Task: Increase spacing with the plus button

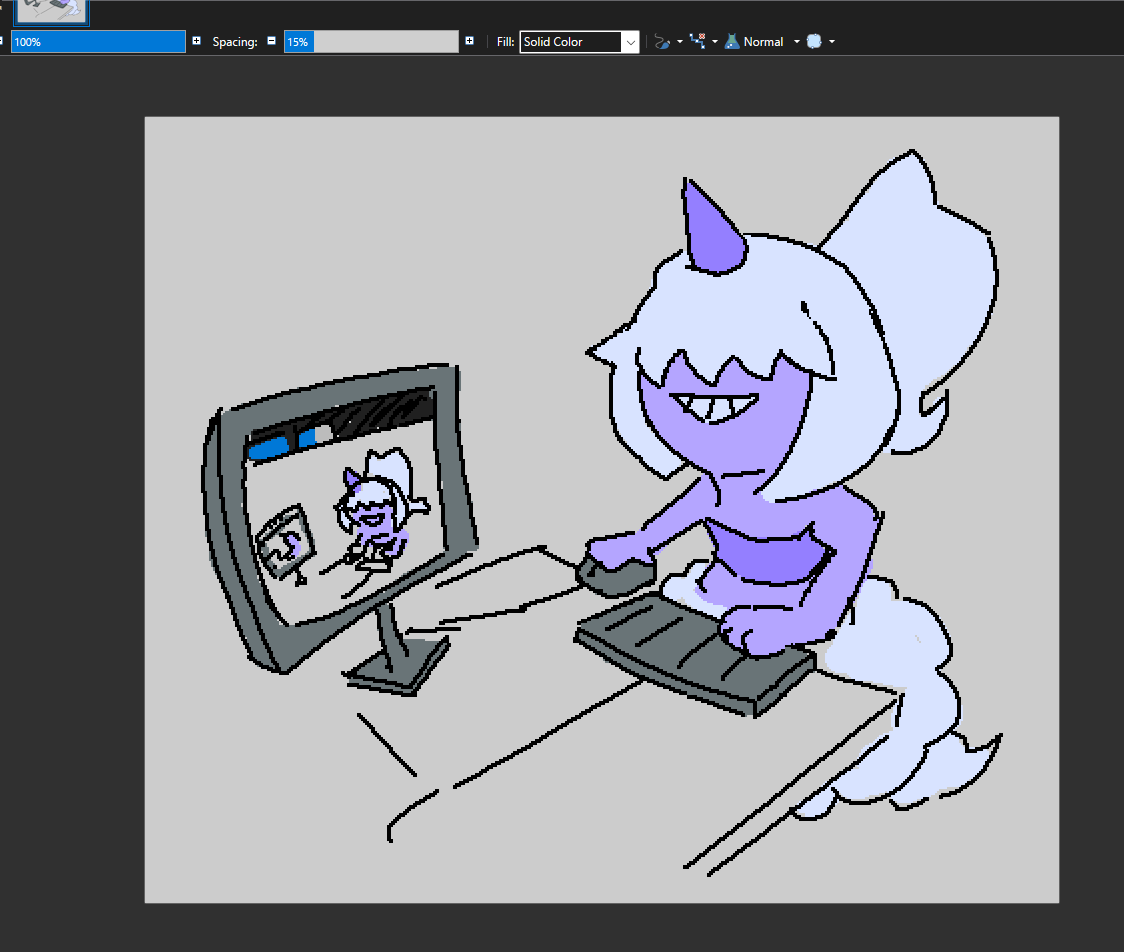Action: point(470,41)
